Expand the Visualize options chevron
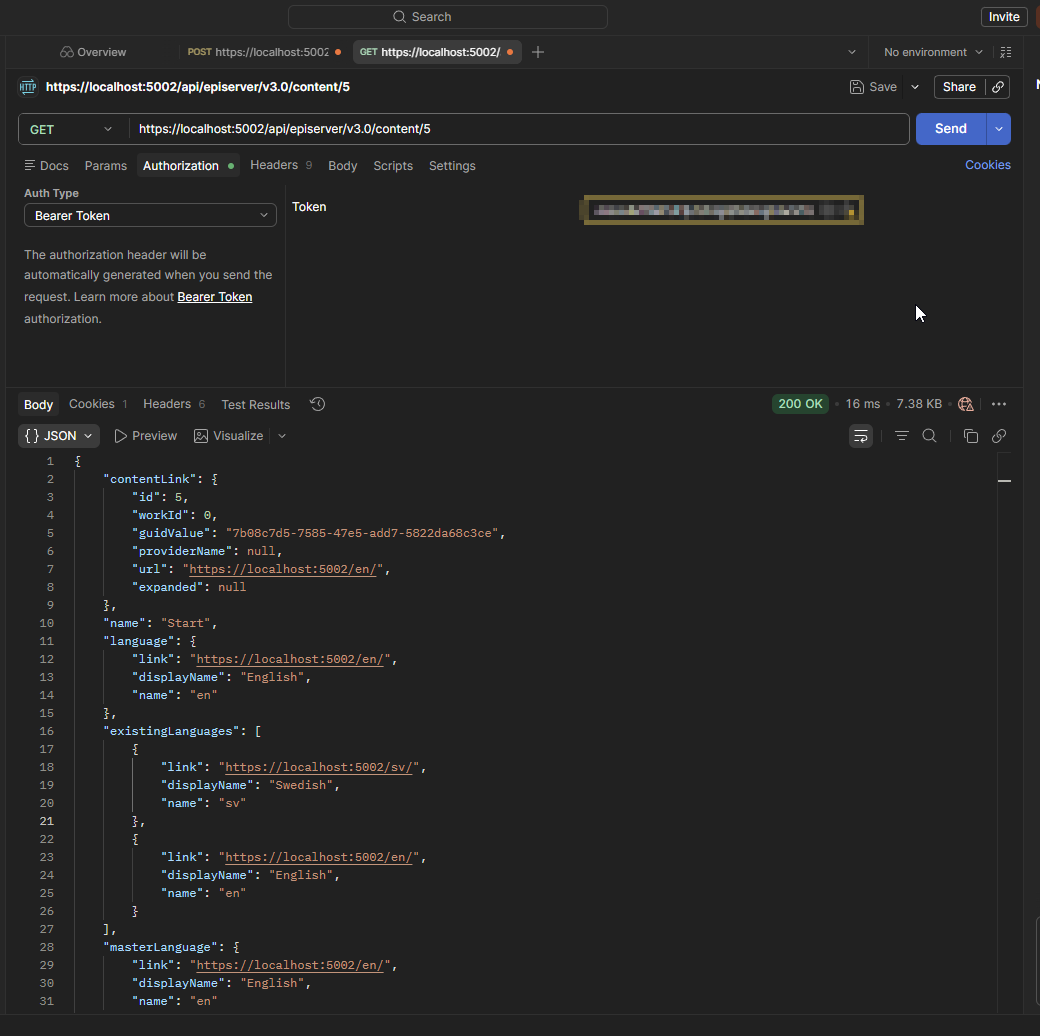This screenshot has height=1036, width=1040. pos(282,436)
